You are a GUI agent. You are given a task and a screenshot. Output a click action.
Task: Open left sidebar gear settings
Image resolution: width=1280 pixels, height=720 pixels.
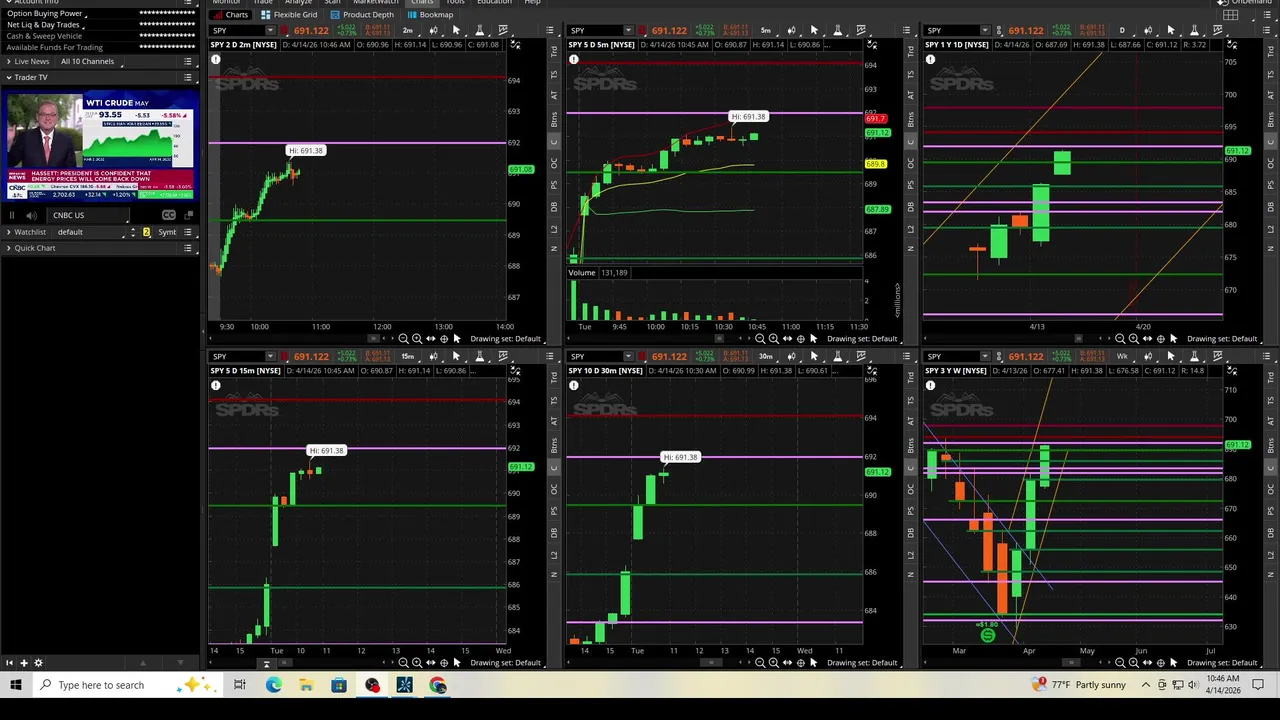[x=39, y=663]
